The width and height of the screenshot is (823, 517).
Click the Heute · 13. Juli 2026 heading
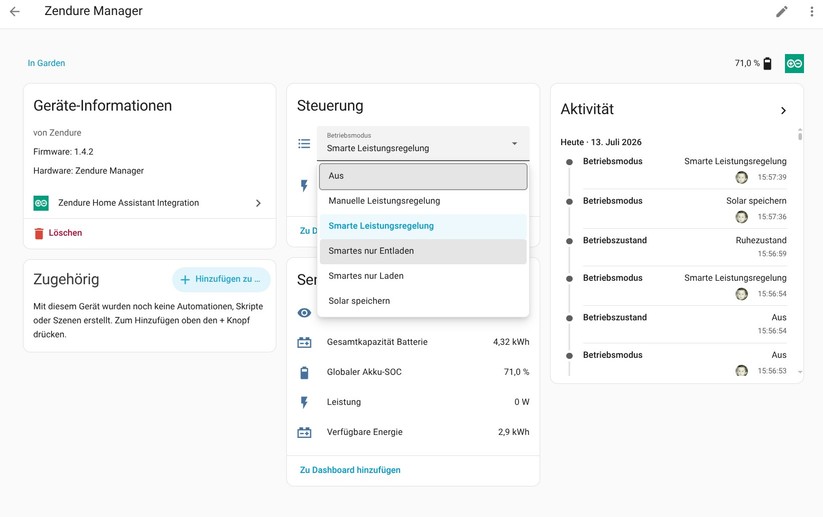tap(600, 142)
